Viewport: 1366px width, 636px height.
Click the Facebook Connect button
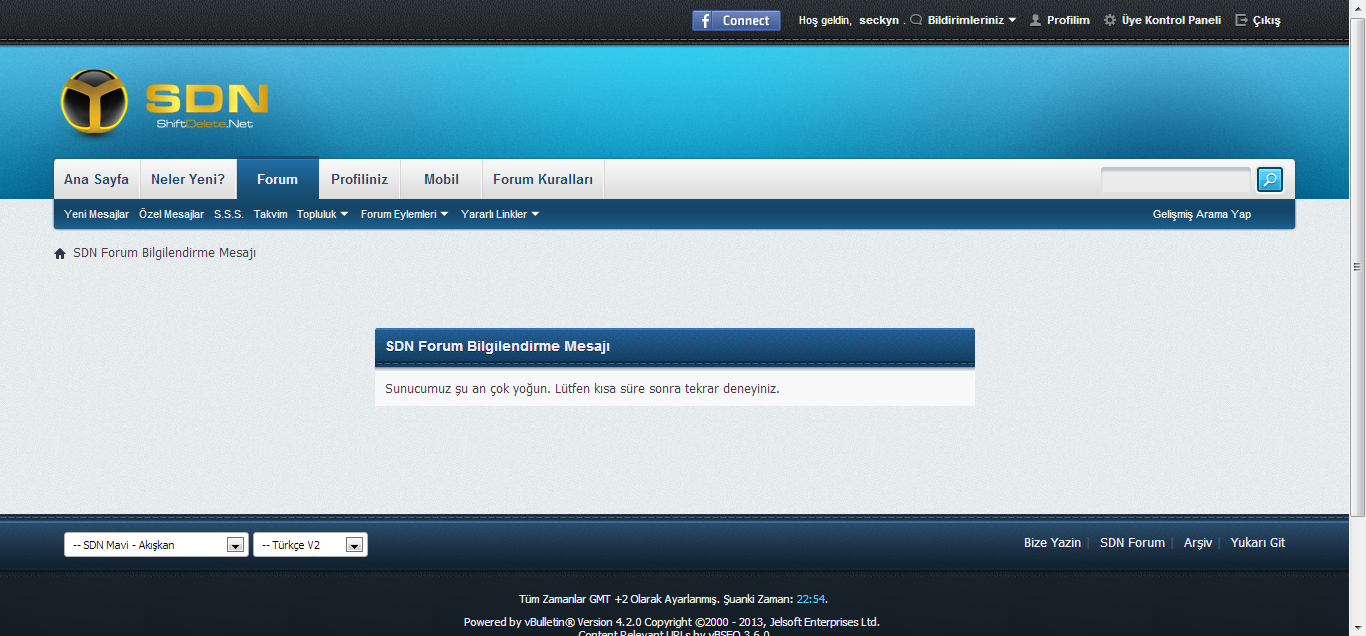736,20
